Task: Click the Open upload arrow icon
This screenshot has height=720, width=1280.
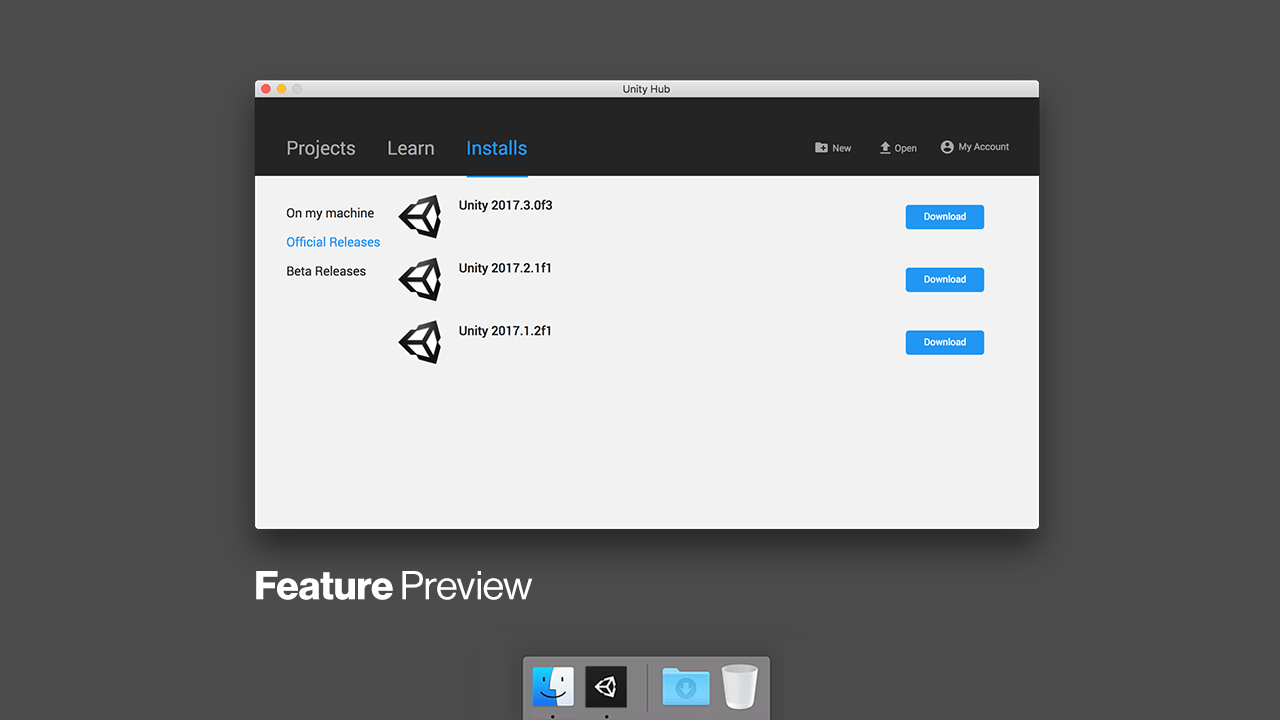Action: click(885, 147)
